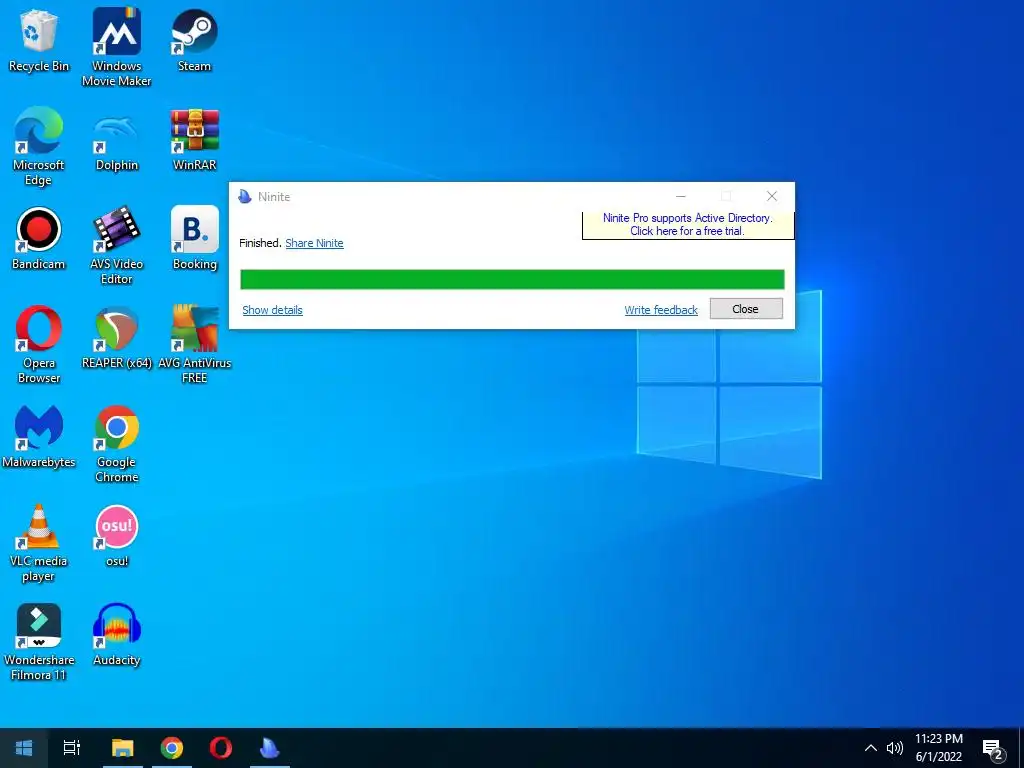1024x768 pixels.
Task: Select the REAPER (x64) desktop shortcut
Action: pos(116,338)
